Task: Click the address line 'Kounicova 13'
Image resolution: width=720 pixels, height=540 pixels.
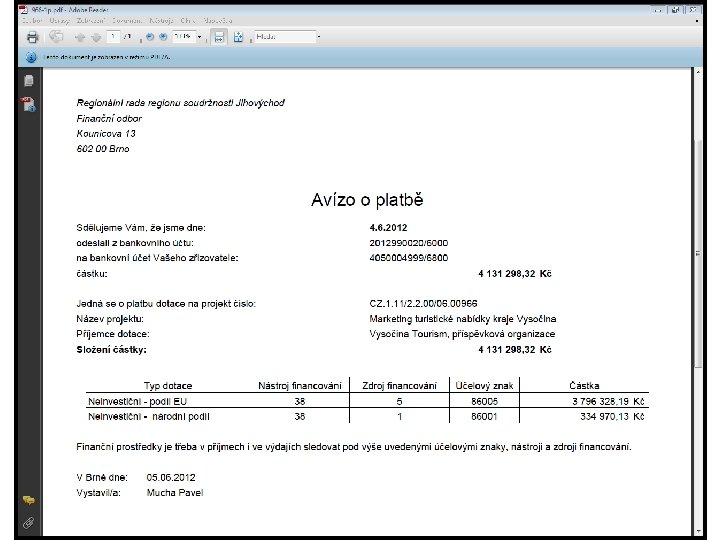Action: point(106,134)
